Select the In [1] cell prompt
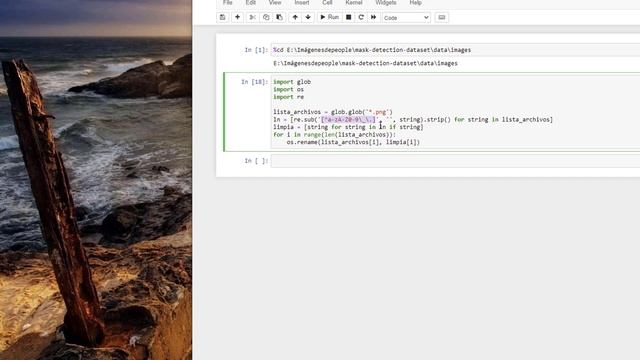This screenshot has height=360, width=640. (x=256, y=50)
